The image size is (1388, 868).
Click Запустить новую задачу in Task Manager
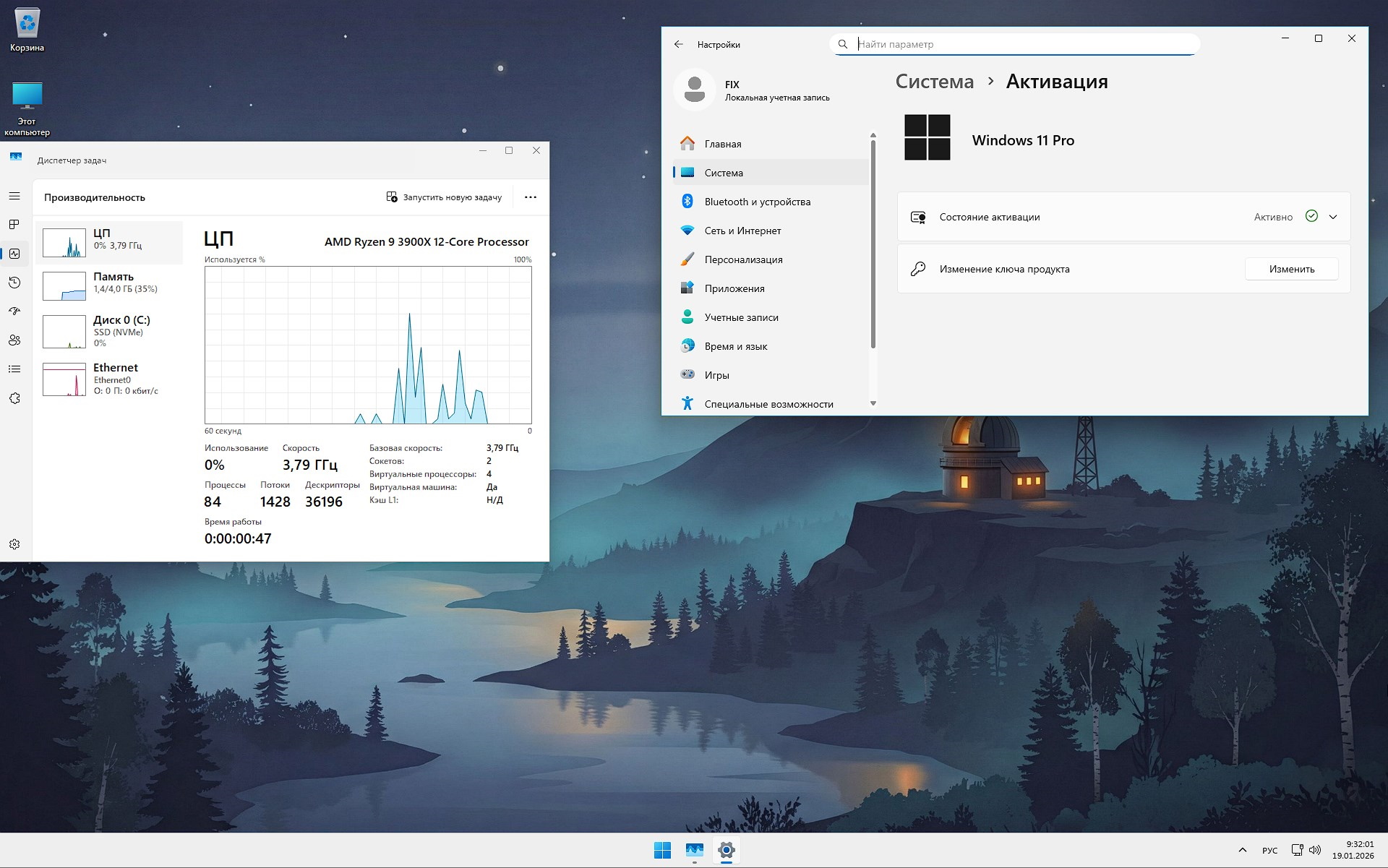[x=444, y=197]
